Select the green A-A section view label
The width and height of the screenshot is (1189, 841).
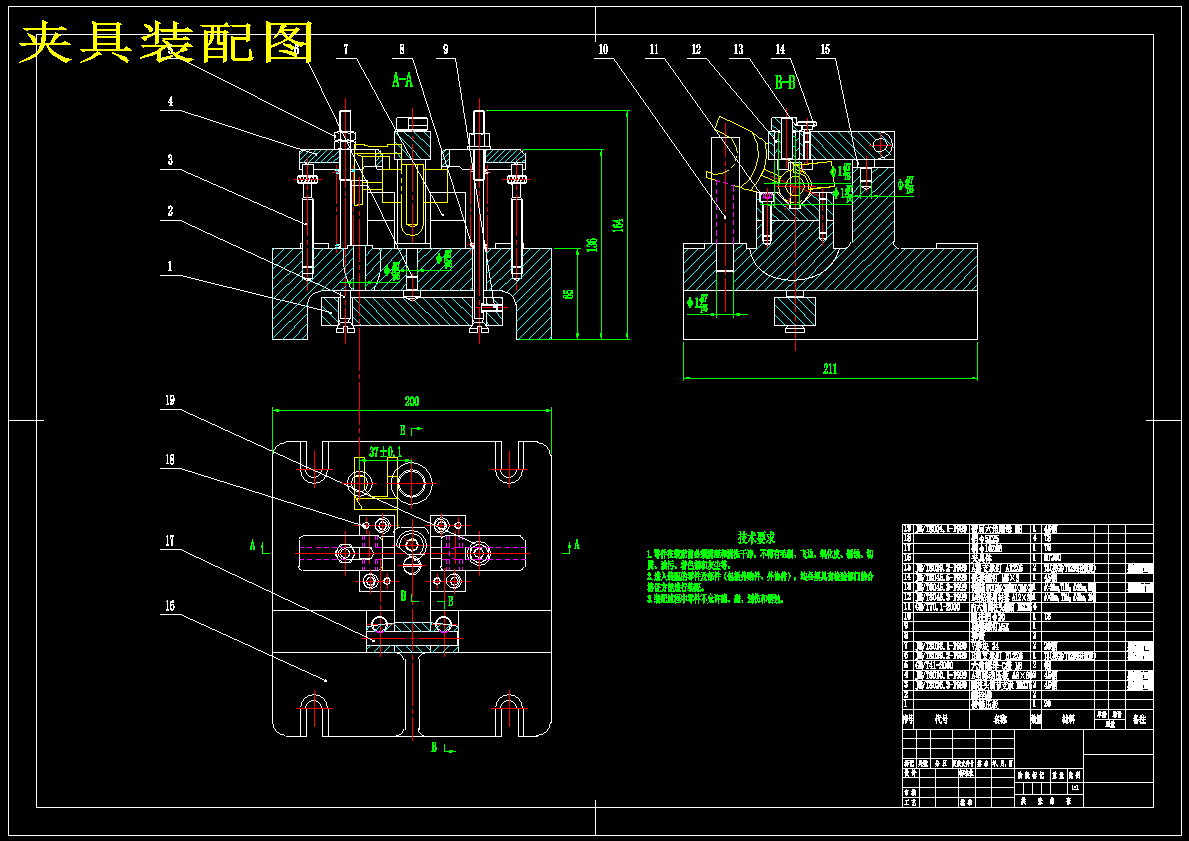[402, 80]
